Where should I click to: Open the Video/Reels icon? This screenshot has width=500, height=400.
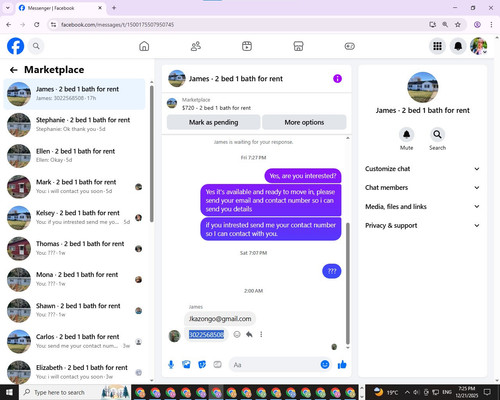tap(247, 46)
